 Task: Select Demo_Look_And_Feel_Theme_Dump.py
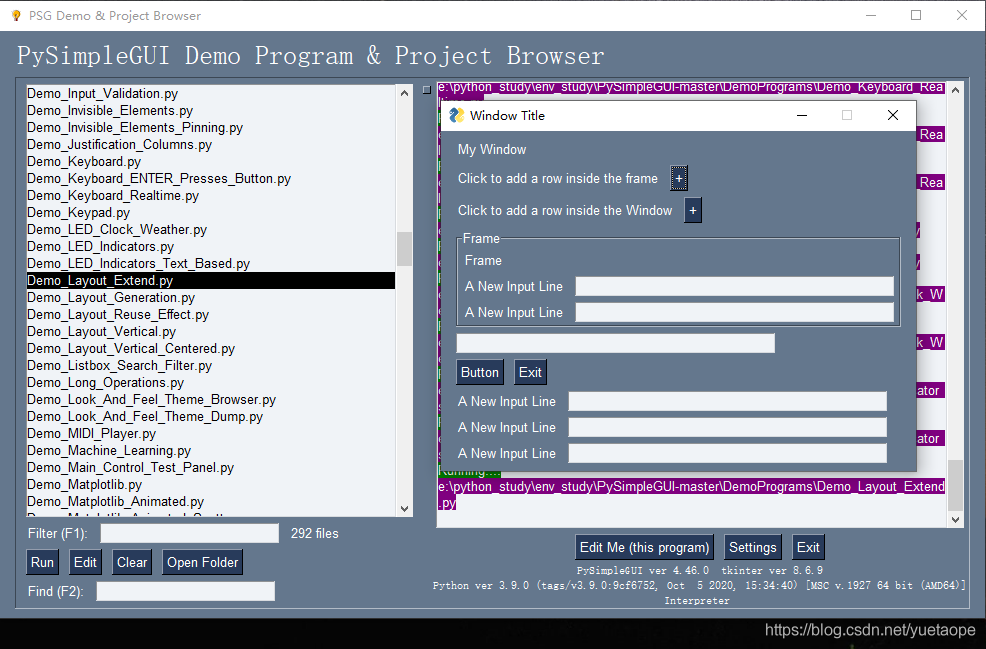tap(211, 416)
